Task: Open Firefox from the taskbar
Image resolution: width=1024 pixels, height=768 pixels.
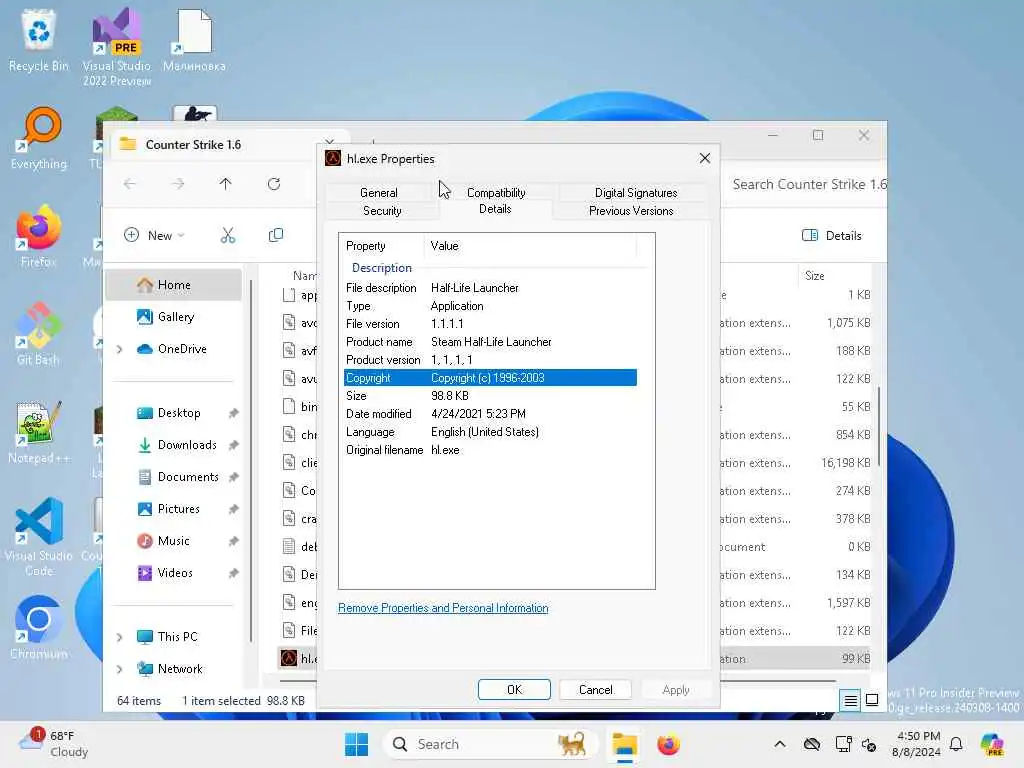Action: pos(668,744)
